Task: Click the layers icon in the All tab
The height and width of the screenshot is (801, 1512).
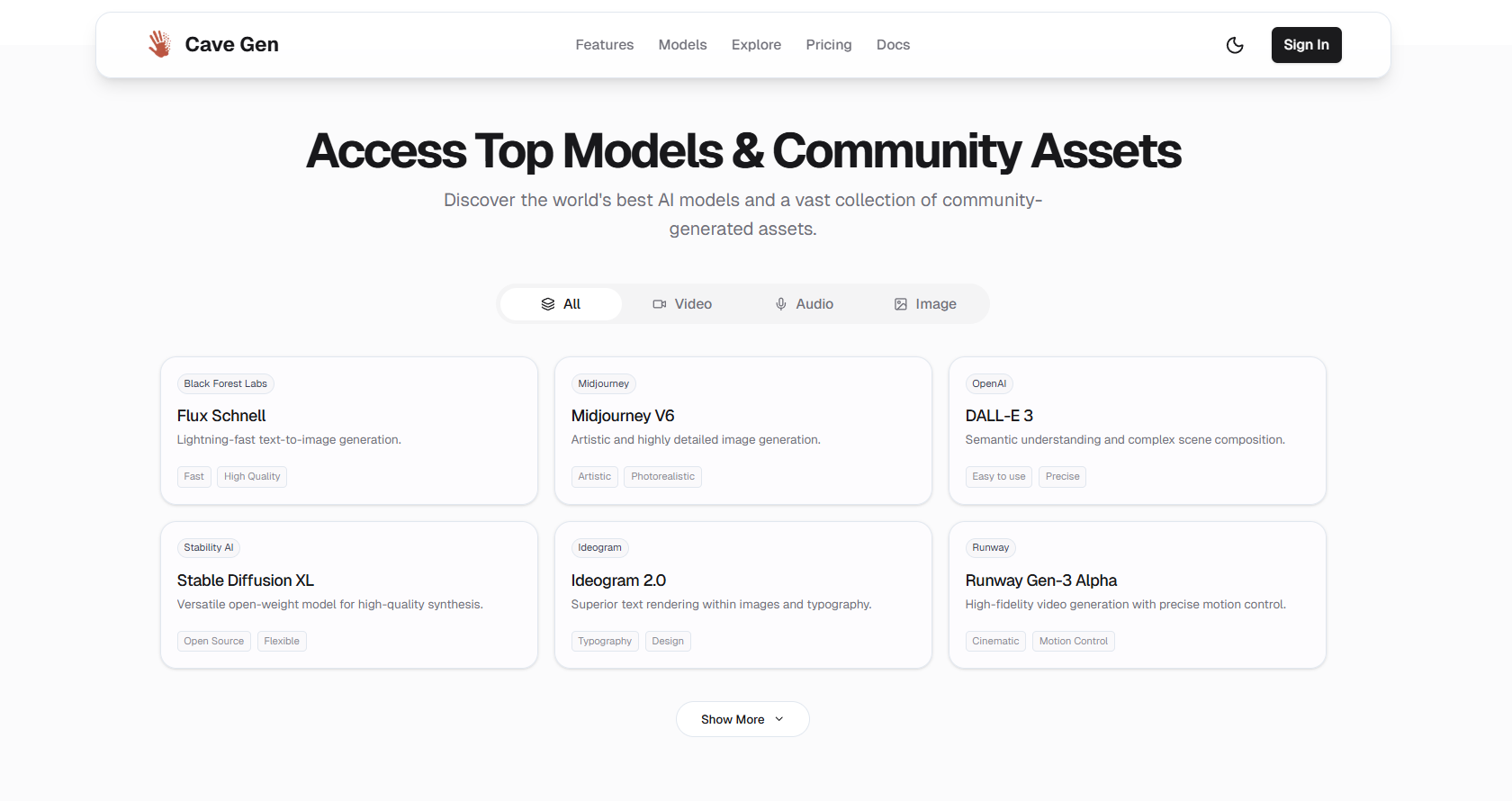Action: coord(548,304)
